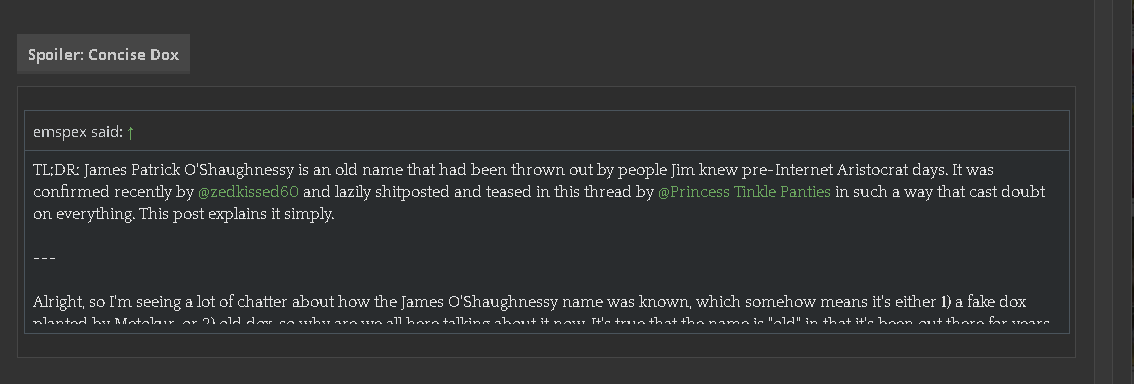Open the @zedkissed60 profile mention
The width and height of the screenshot is (1134, 384).
point(248,192)
